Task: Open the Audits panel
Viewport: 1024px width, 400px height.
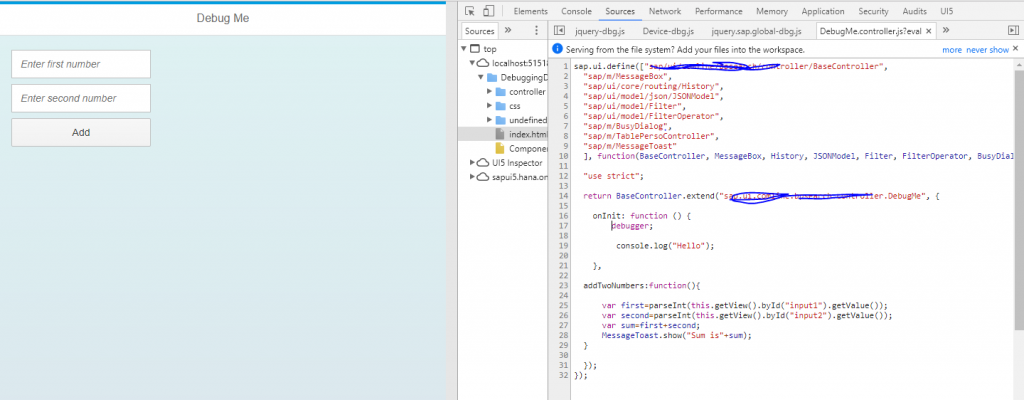Action: click(x=914, y=11)
